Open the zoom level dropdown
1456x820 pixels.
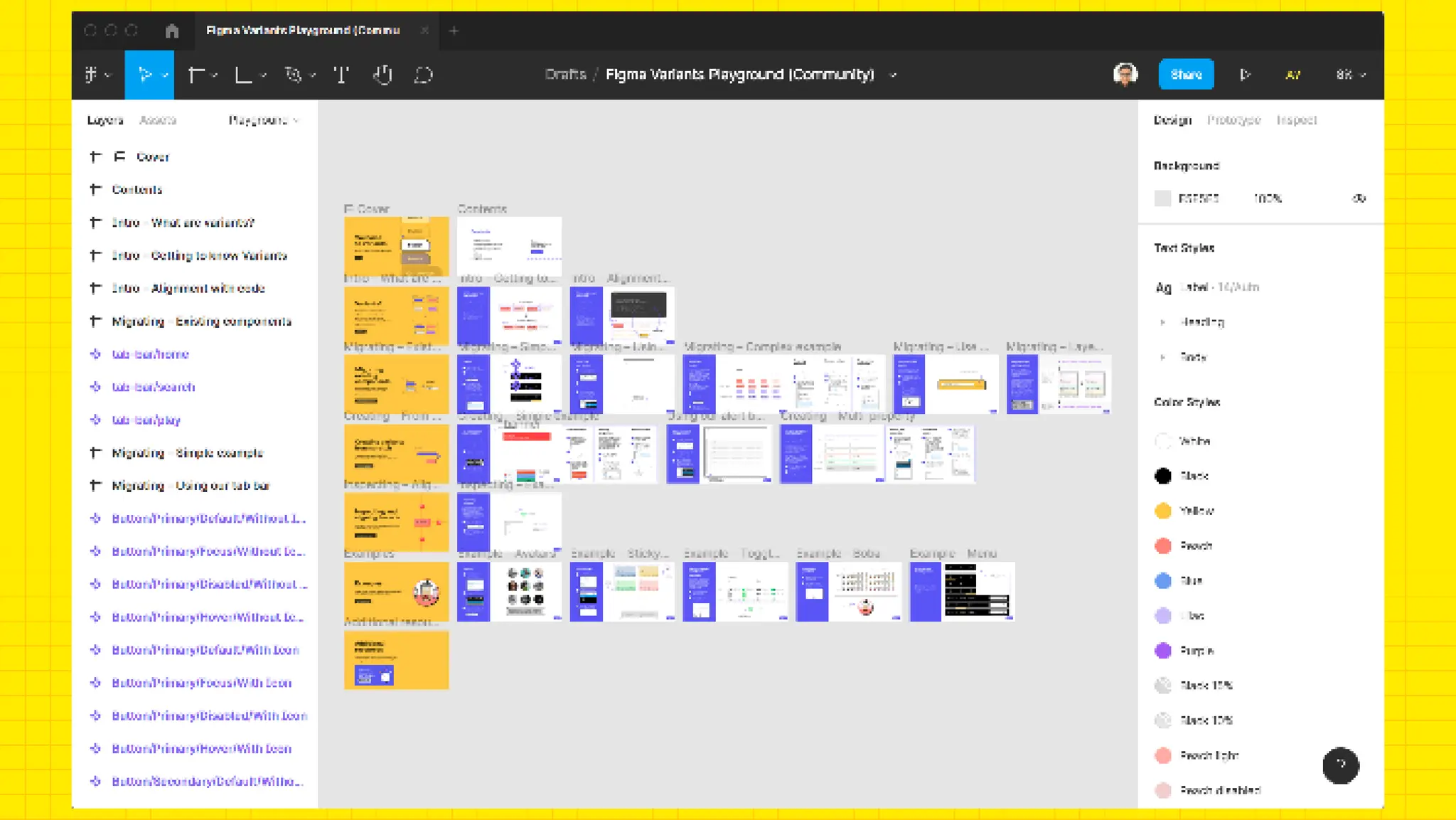tap(1349, 75)
